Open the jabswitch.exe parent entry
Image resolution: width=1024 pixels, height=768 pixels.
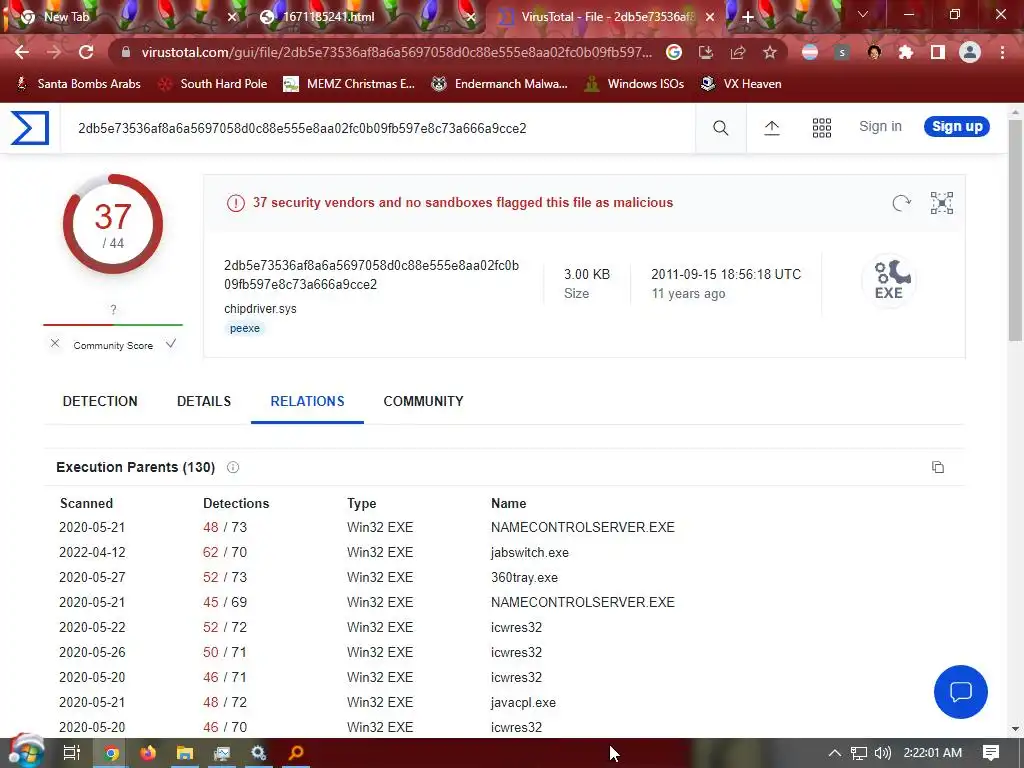click(x=530, y=552)
